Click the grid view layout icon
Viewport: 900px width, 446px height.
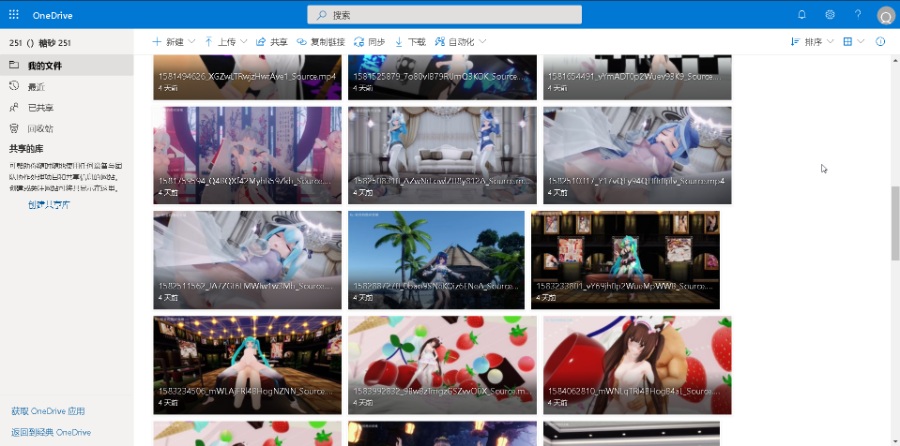click(848, 42)
